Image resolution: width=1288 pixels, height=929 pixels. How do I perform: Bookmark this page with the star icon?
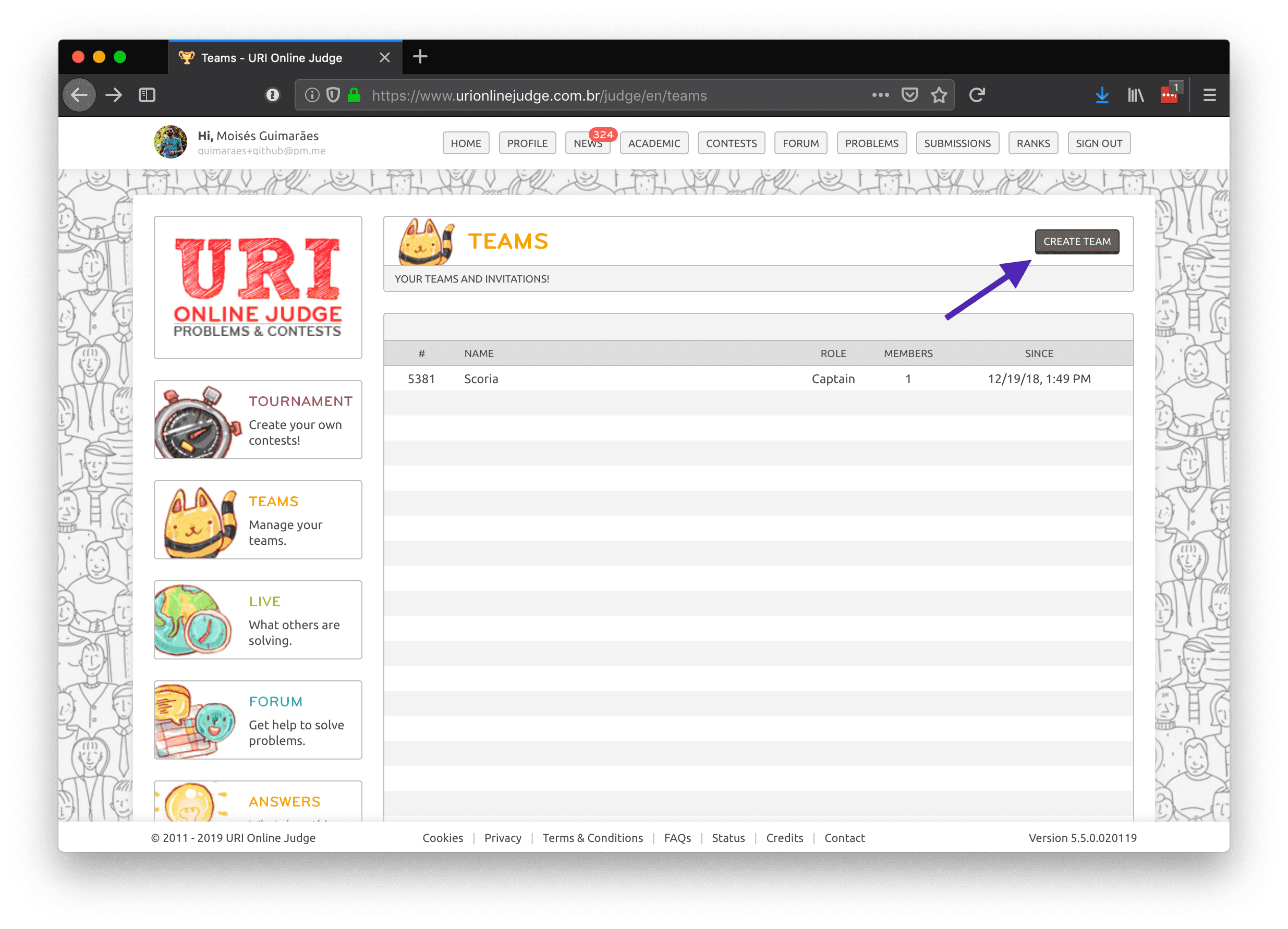939,95
